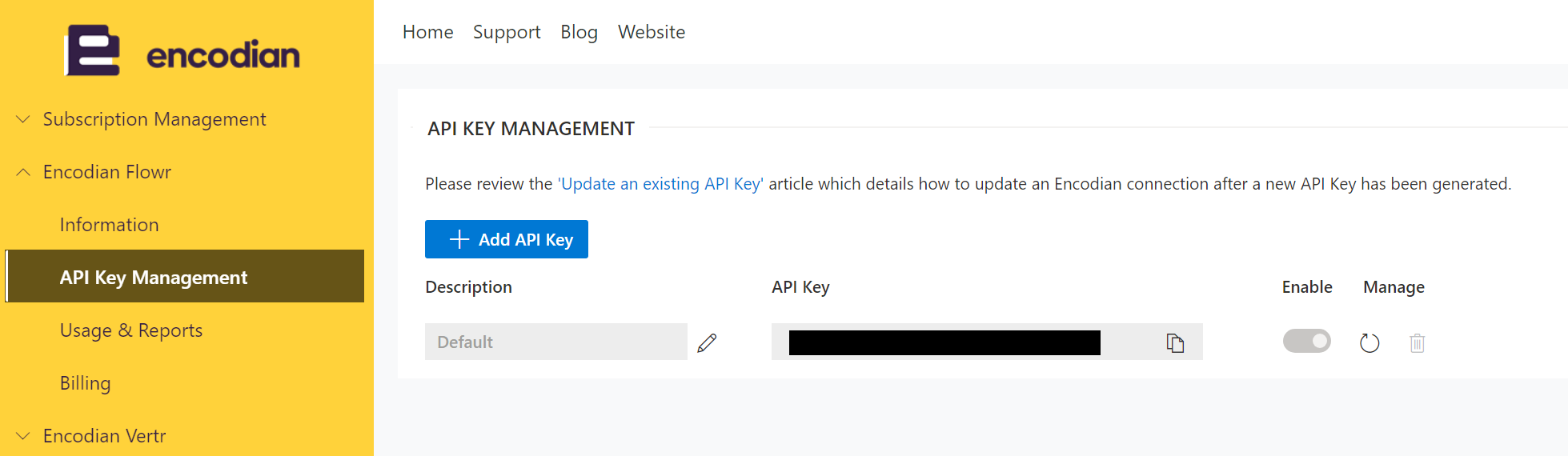The height and width of the screenshot is (456, 1568).
Task: Open 'Update an existing API Key' article
Action: click(660, 184)
